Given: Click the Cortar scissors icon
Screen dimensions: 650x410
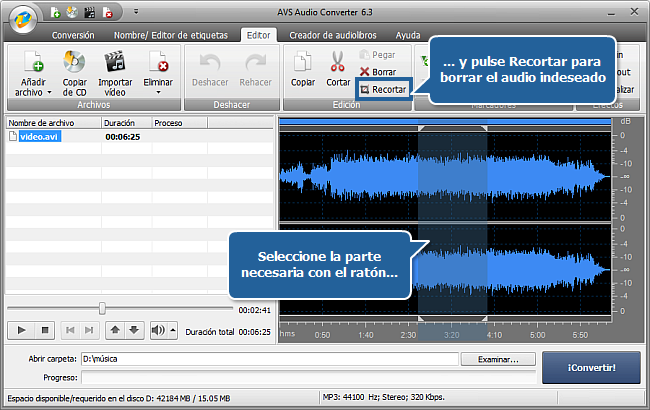Looking at the screenshot, I should (x=337, y=62).
